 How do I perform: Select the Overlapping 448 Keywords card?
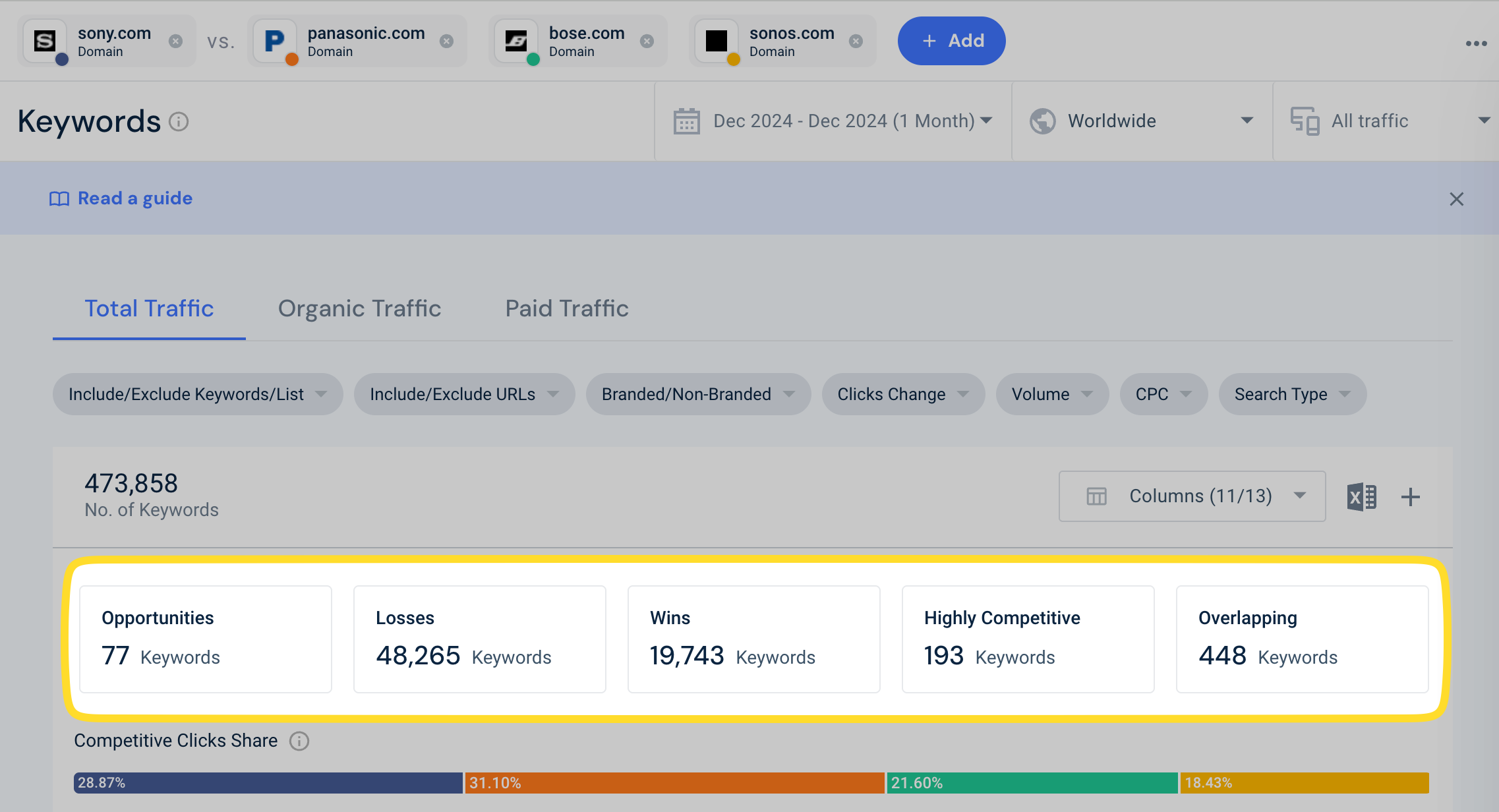point(1303,639)
